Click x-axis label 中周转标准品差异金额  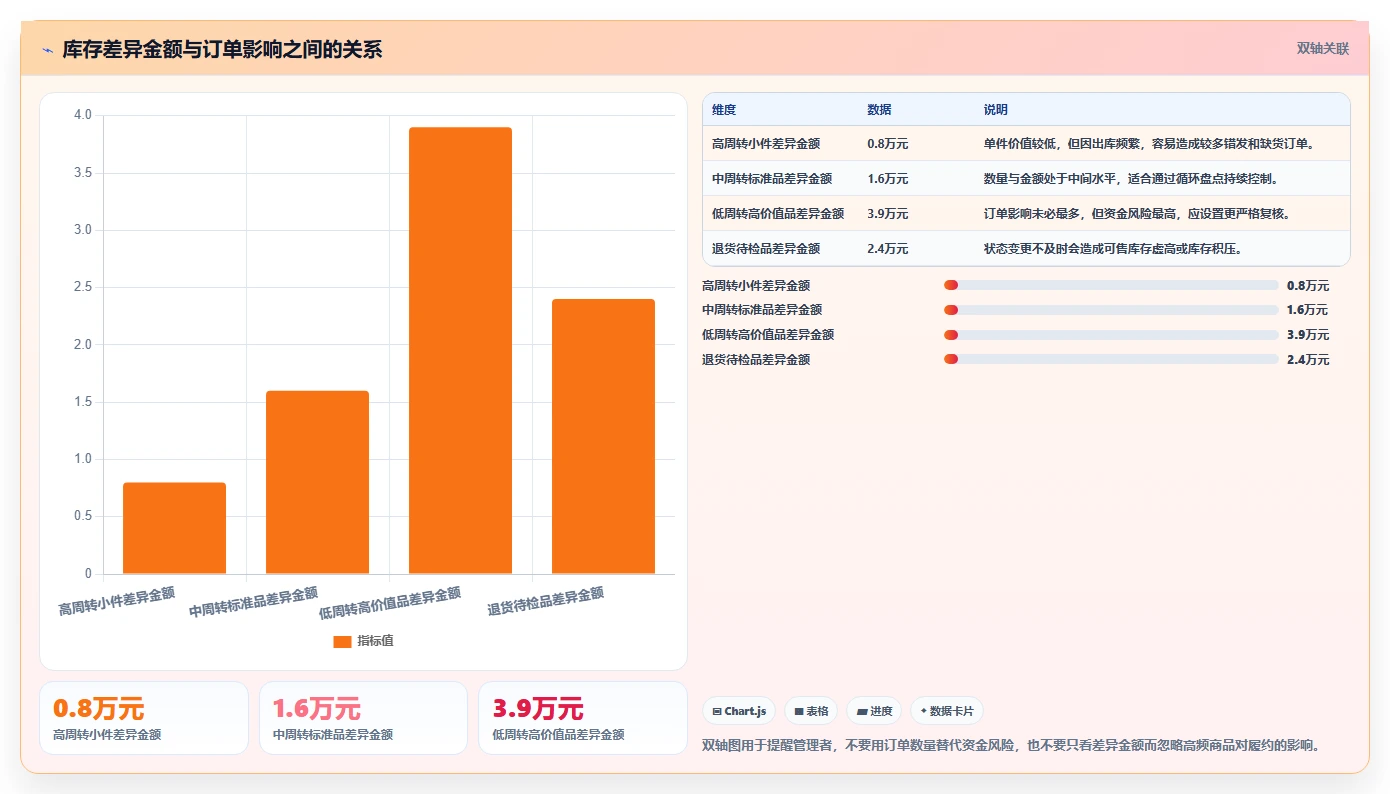253,601
